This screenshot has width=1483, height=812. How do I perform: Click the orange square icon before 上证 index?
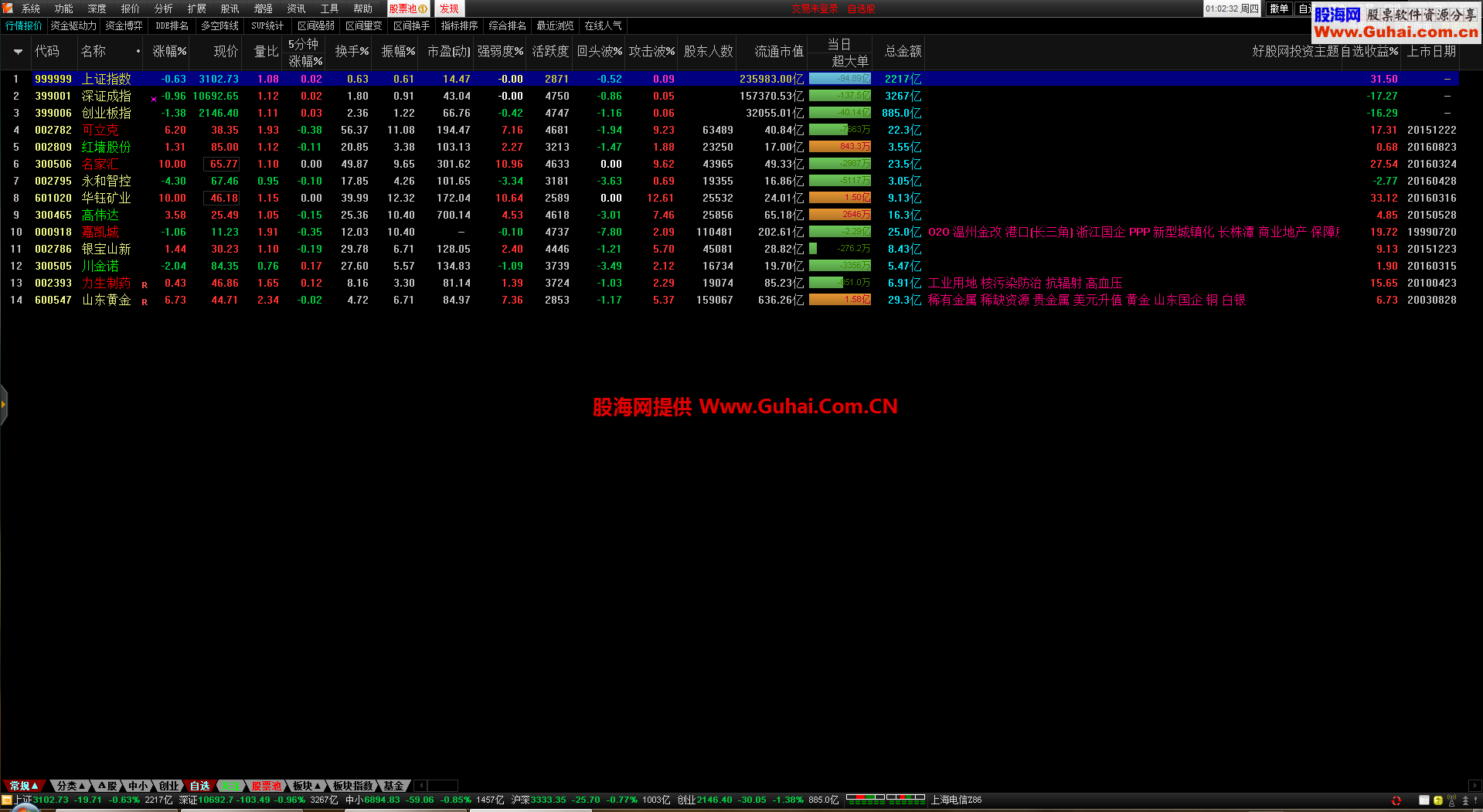click(x=7, y=800)
